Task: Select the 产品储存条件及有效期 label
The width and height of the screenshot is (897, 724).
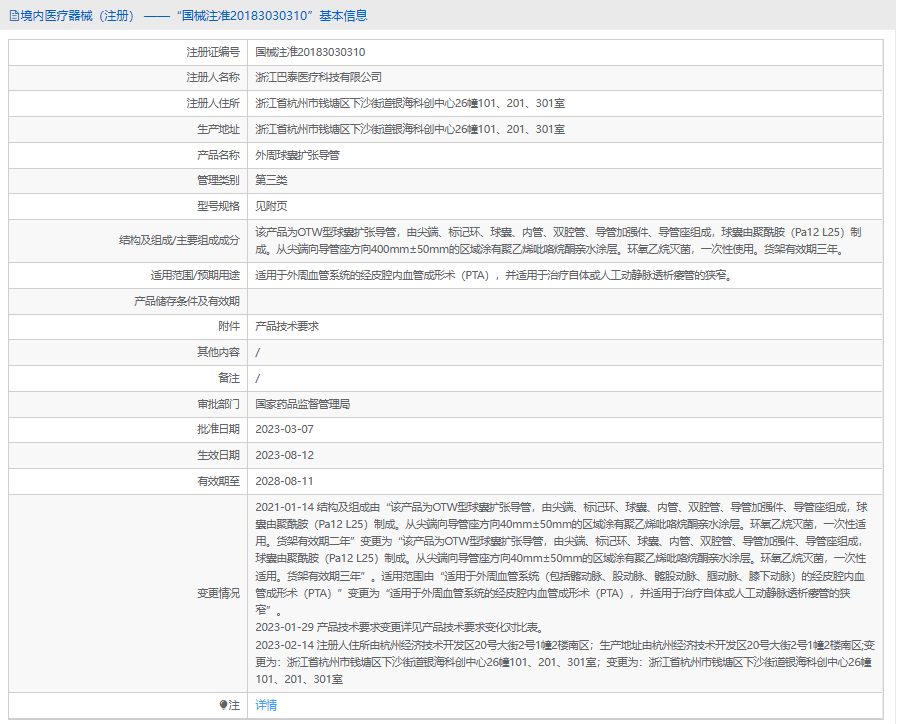Action: pos(187,301)
